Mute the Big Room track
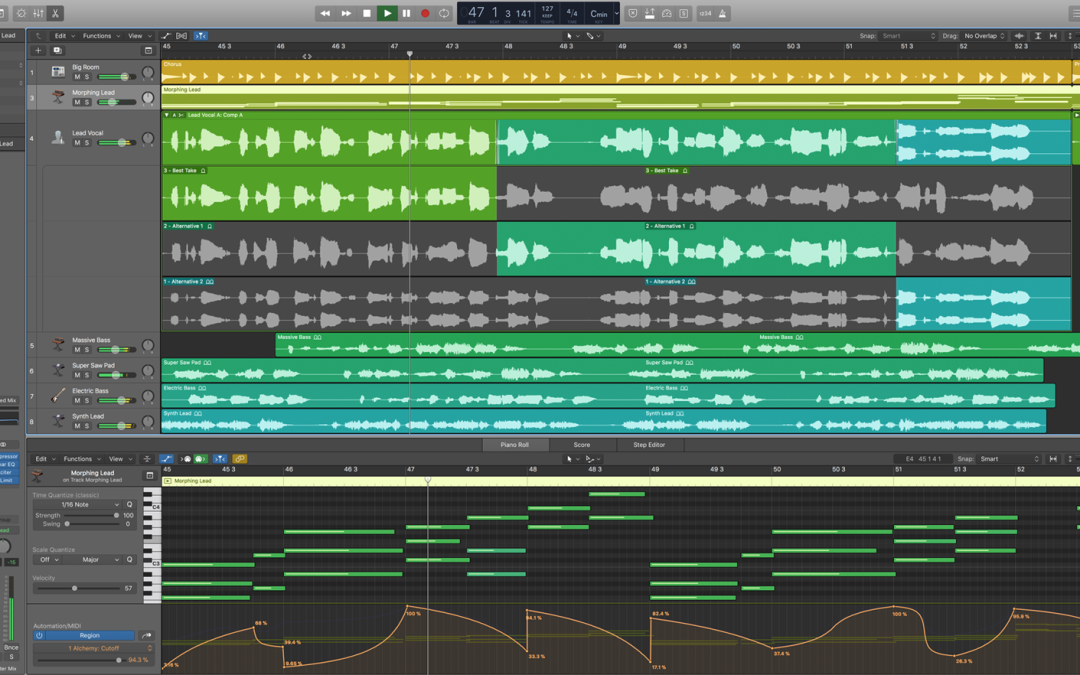This screenshot has height=675, width=1080. click(x=77, y=76)
